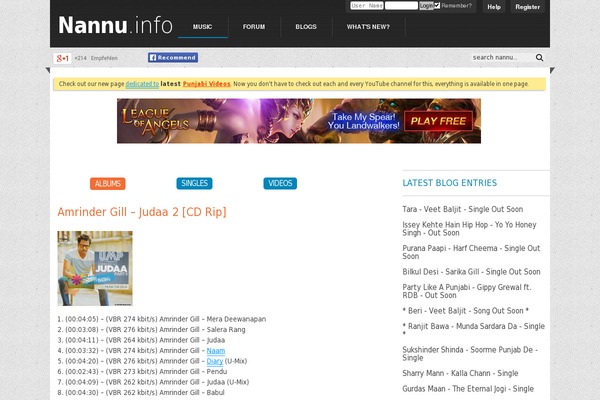Viewport: 600px width, 400px height.
Task: Open the Diary track link
Action: coord(215,361)
